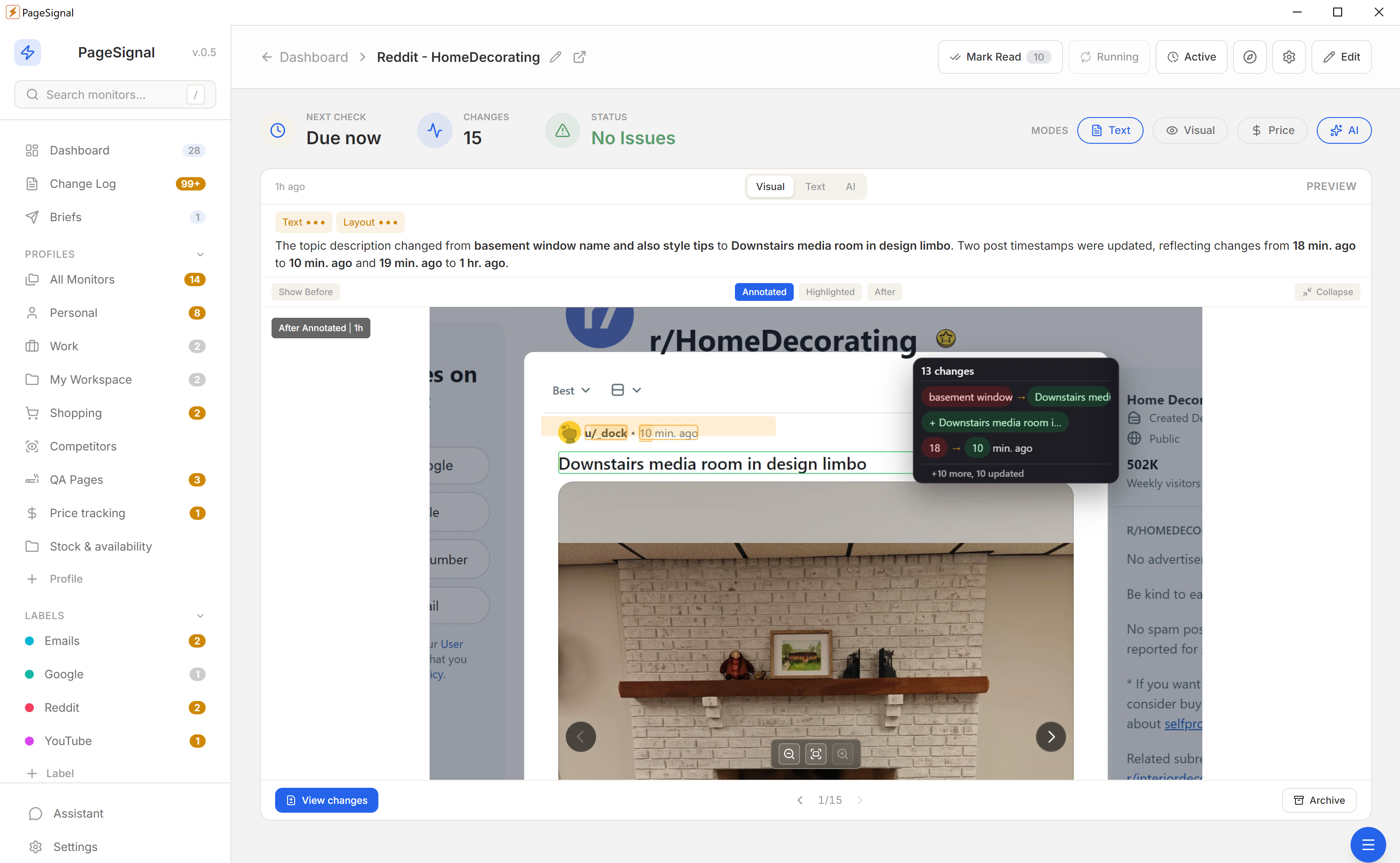
Task: Focus the Search monitors field
Action: pyautogui.click(x=115, y=95)
